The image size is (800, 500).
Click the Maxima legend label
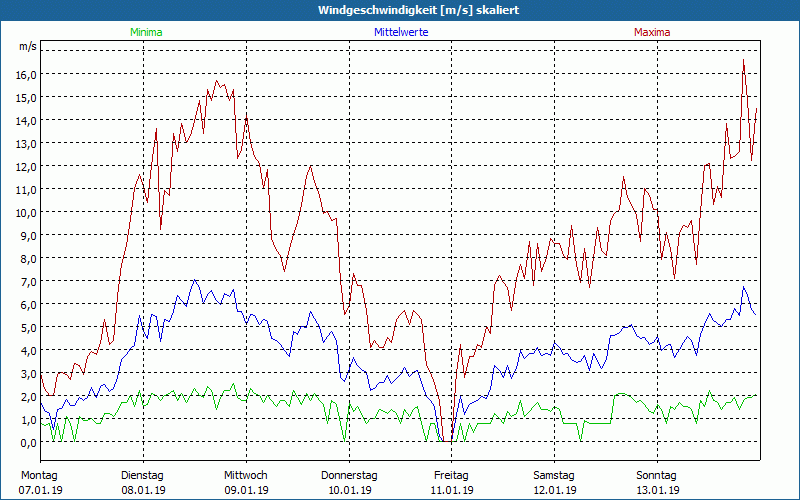point(652,32)
